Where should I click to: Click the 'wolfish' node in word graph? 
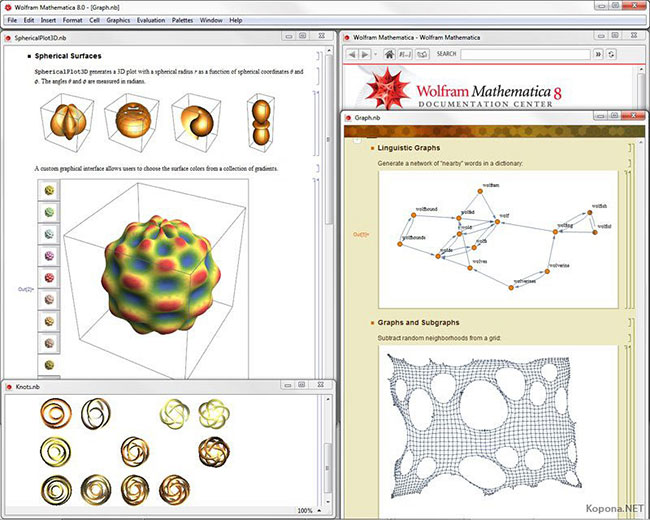pos(589,212)
